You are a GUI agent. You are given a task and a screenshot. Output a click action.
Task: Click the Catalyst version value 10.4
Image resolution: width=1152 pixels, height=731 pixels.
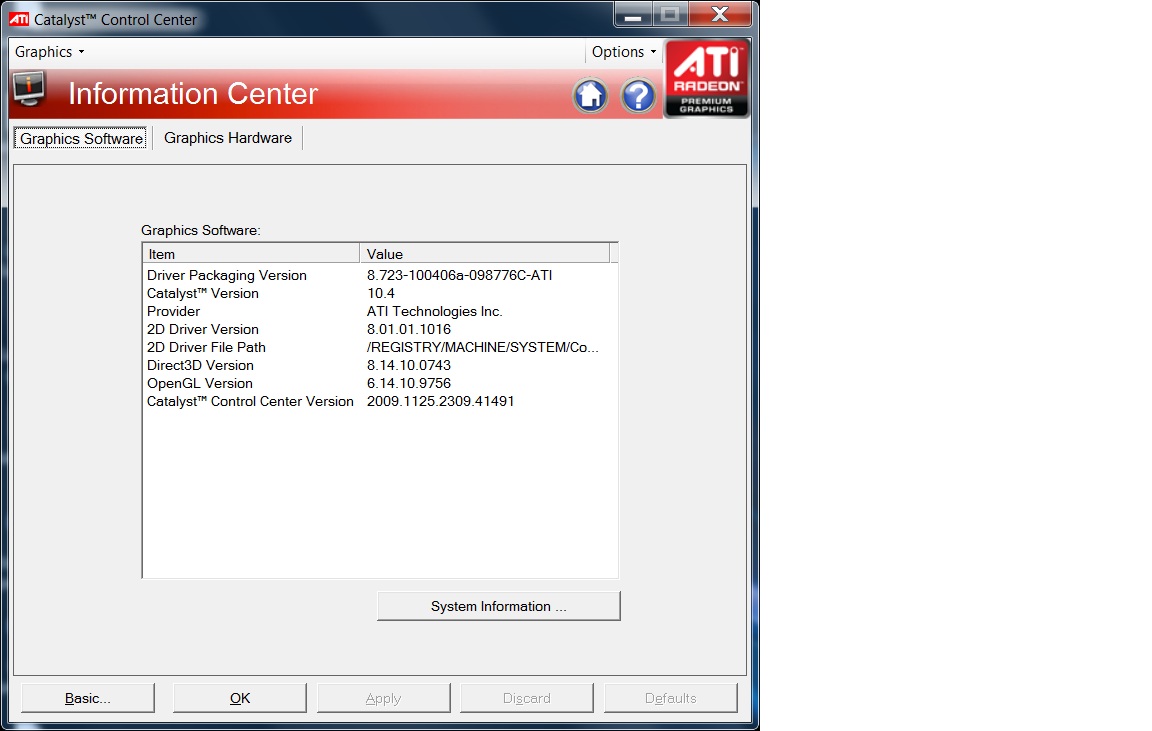click(381, 293)
